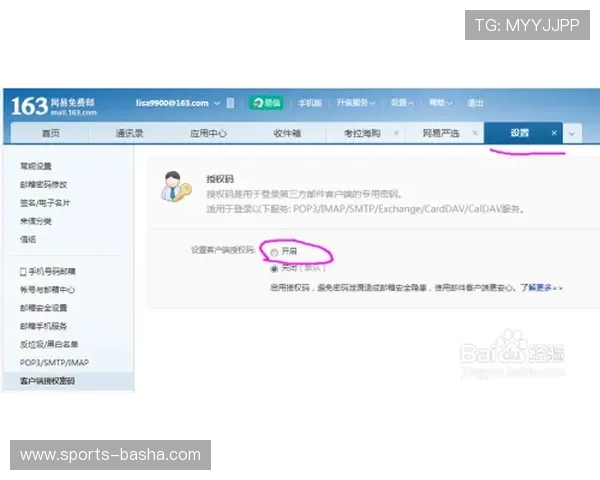This screenshot has width=600, height=480.
Task: Expand the 帮助 dropdown menu
Action: [x=441, y=103]
